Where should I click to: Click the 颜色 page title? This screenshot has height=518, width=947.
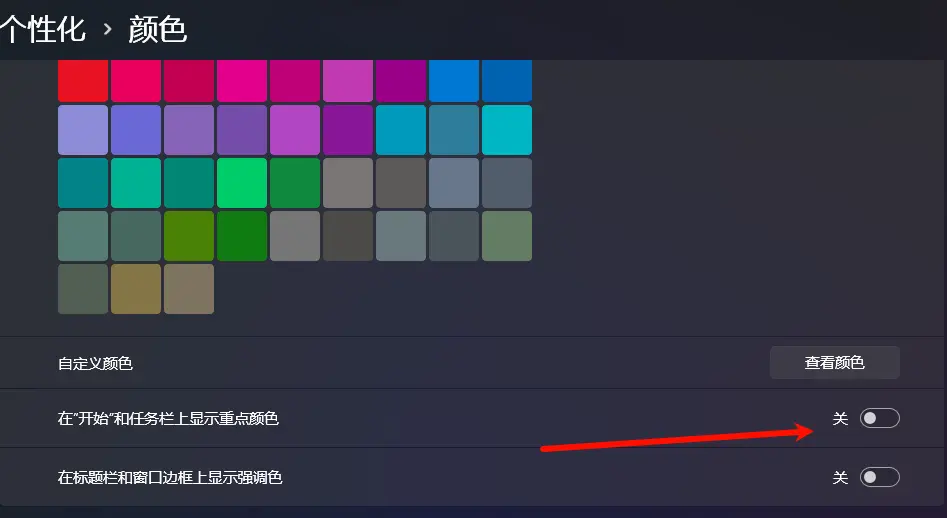click(x=158, y=29)
